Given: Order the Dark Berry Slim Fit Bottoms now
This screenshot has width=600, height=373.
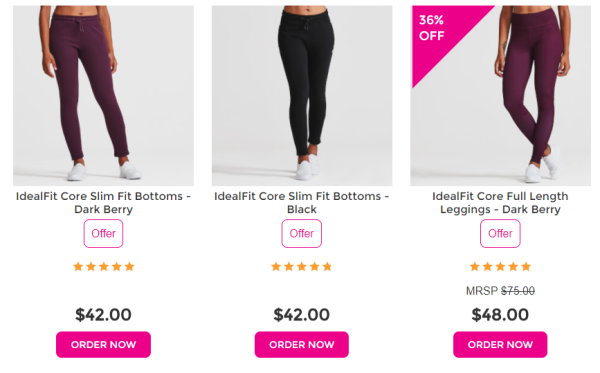Looking at the screenshot, I should 103,345.
